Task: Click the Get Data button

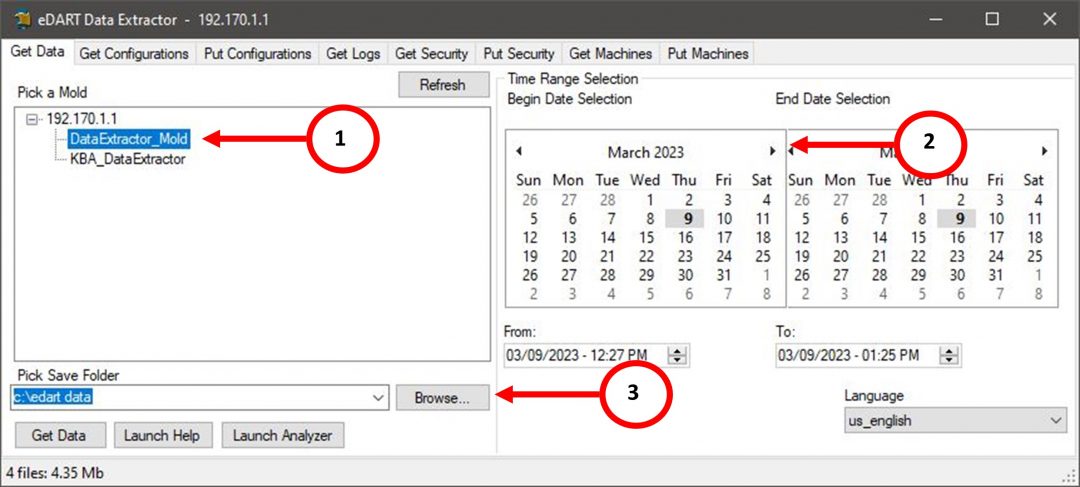Action: tap(59, 435)
